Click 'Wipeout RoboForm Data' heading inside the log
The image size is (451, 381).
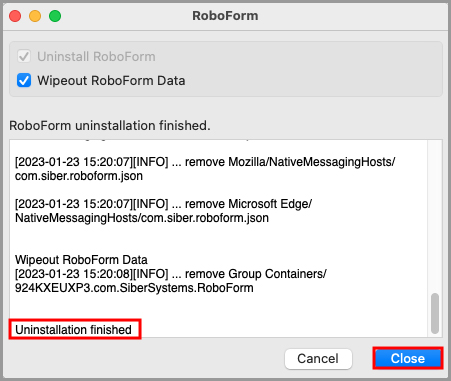click(x=81, y=260)
